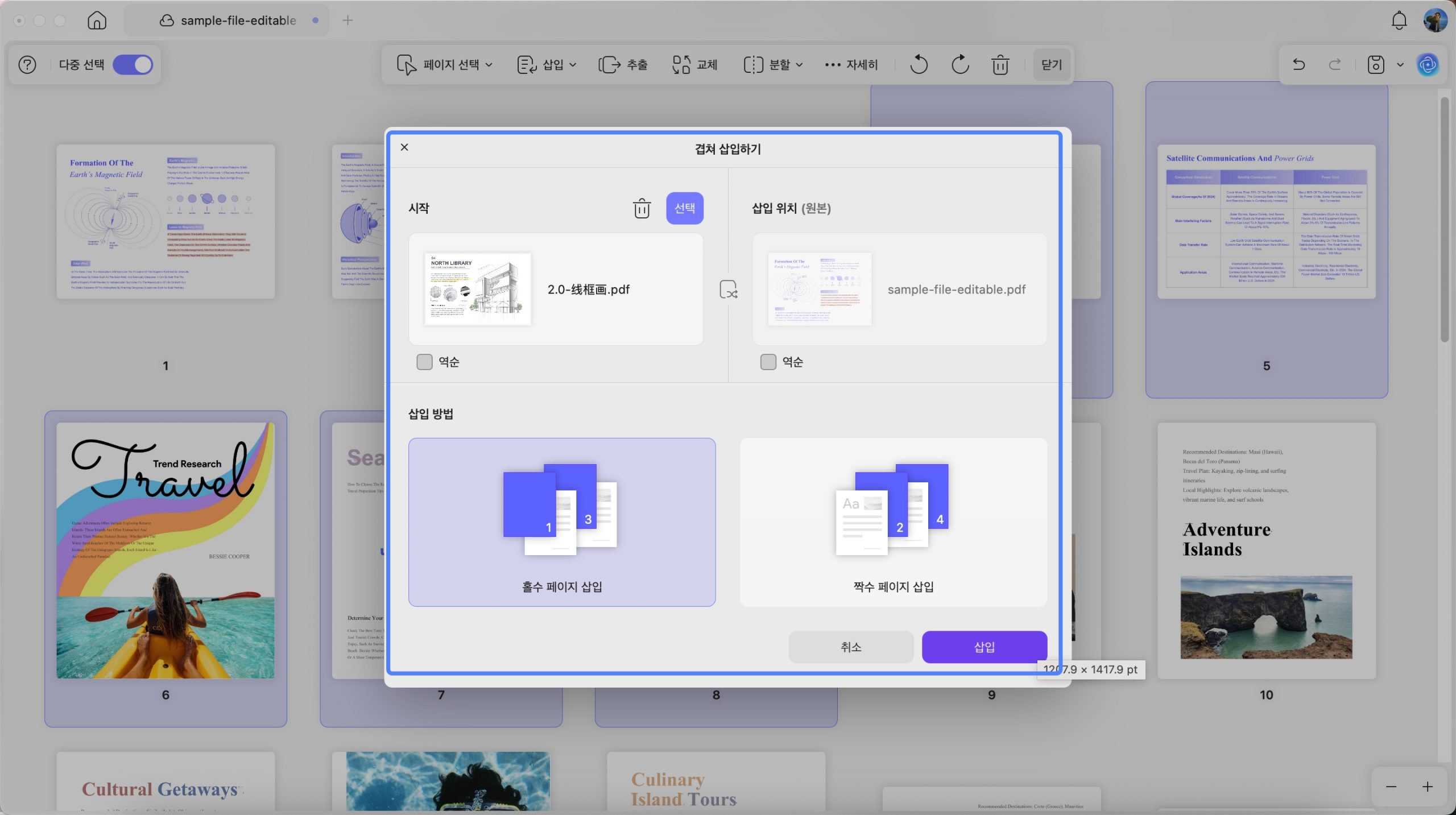Click the sample-file-editable.pdf thumbnail
The height and width of the screenshot is (815, 1456).
pyautogui.click(x=820, y=289)
